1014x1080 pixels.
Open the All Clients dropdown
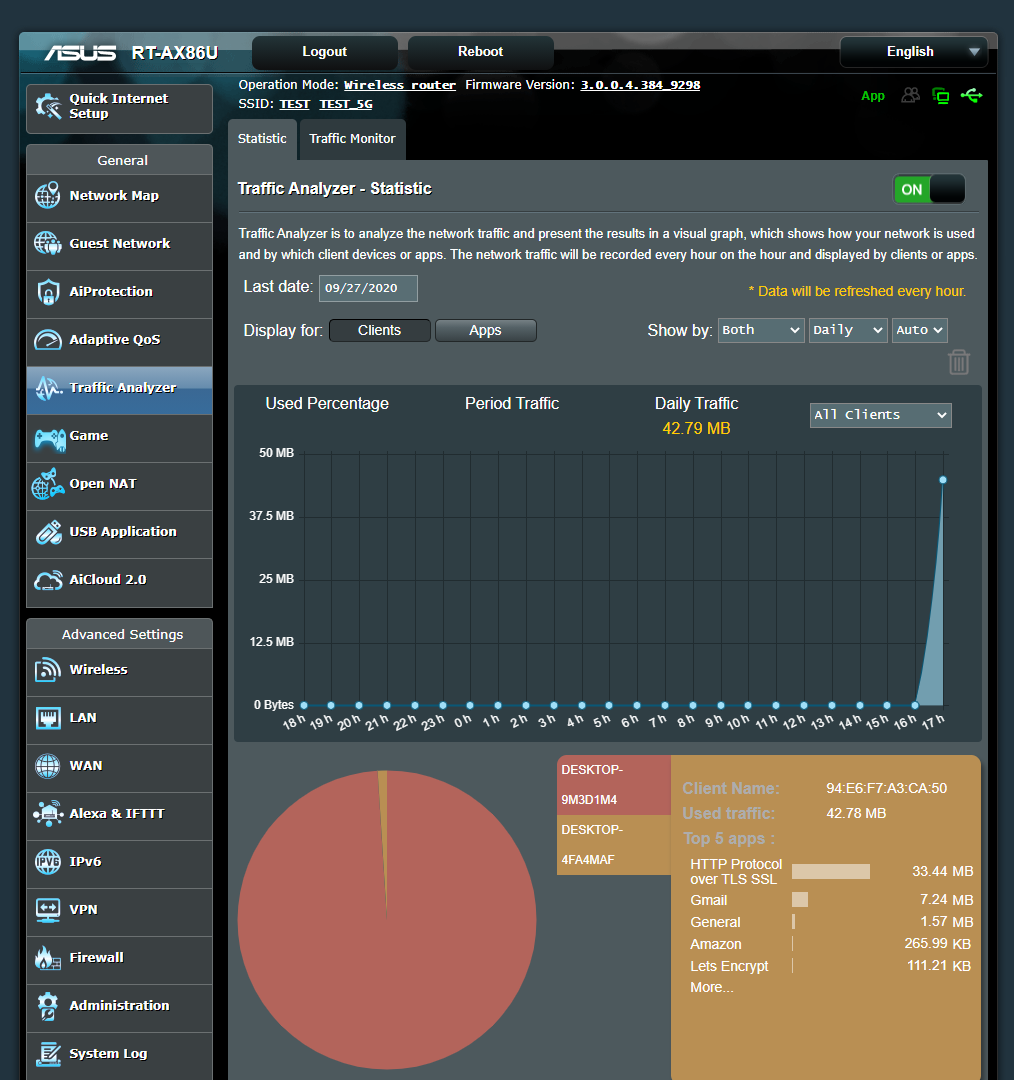[880, 415]
